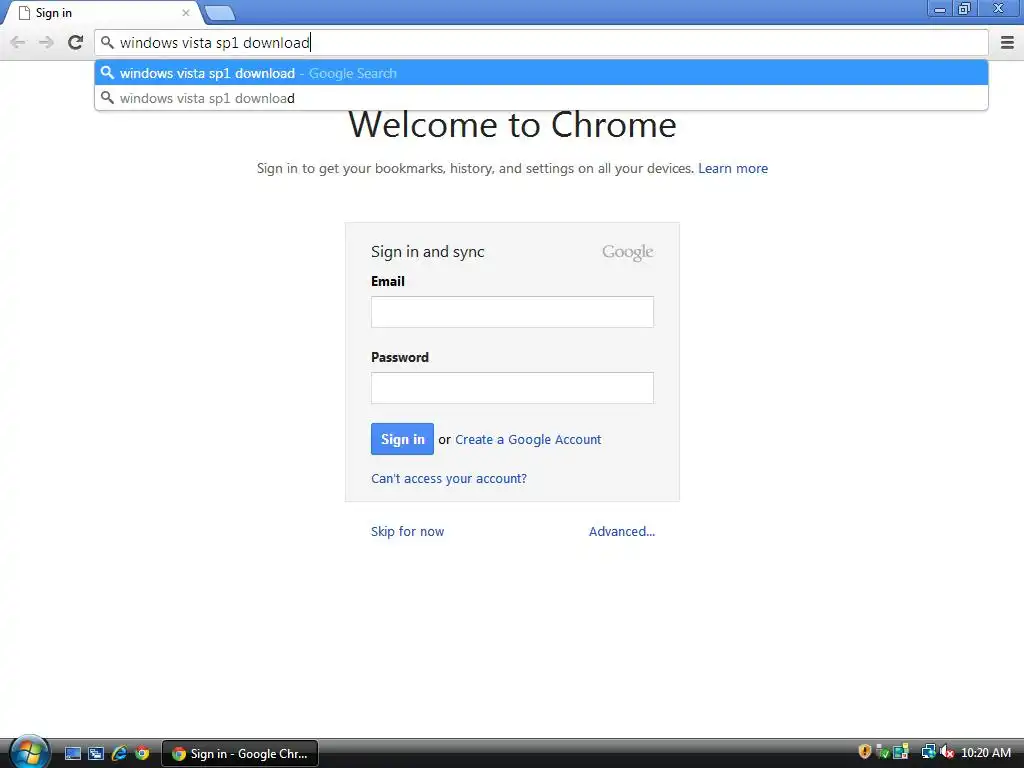The image size is (1024, 768).
Task: Click the browser back arrow
Action: [x=18, y=43]
